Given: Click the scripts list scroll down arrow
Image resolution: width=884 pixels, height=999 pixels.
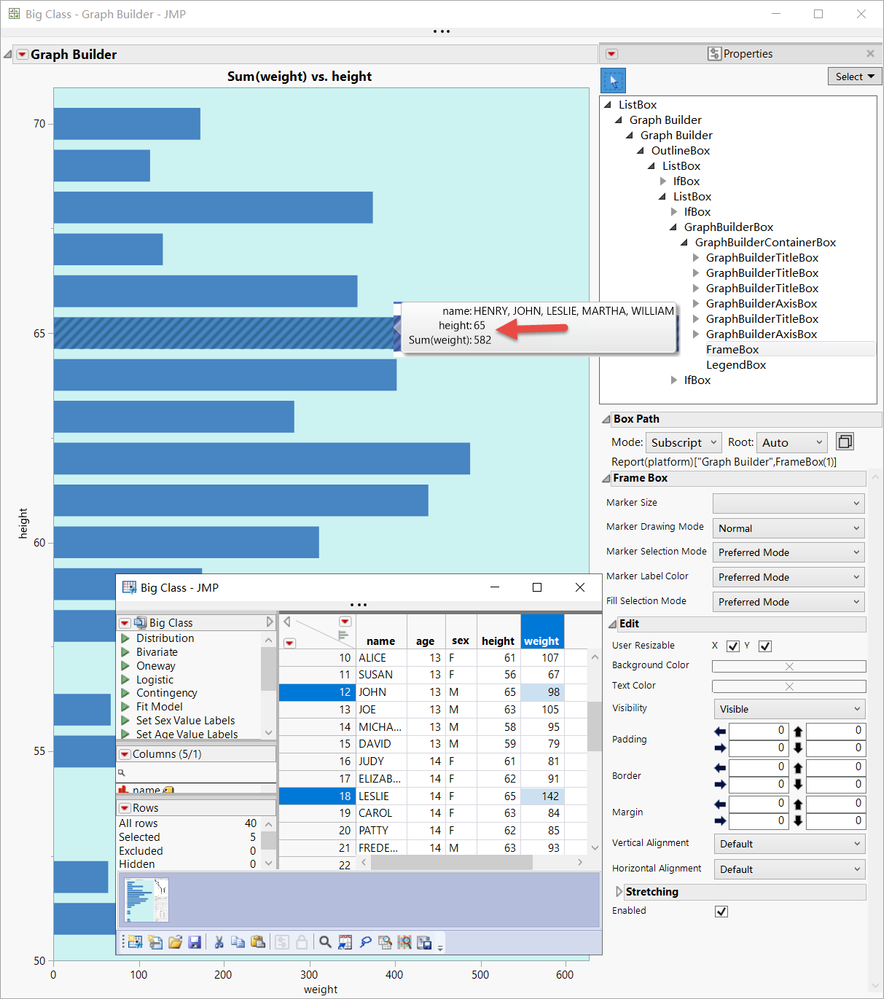Looking at the screenshot, I should tap(268, 733).
